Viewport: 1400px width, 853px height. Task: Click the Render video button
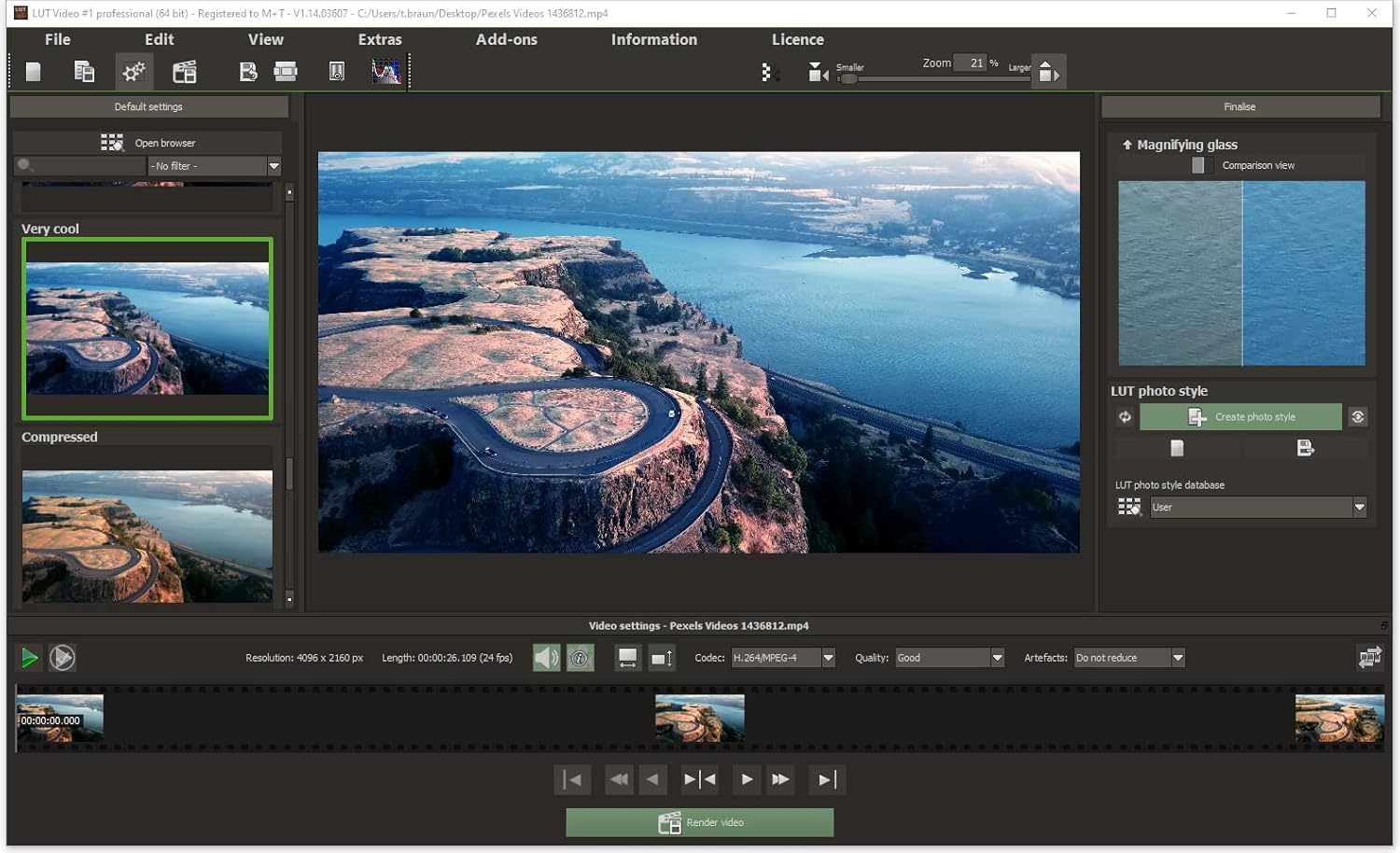tap(699, 822)
